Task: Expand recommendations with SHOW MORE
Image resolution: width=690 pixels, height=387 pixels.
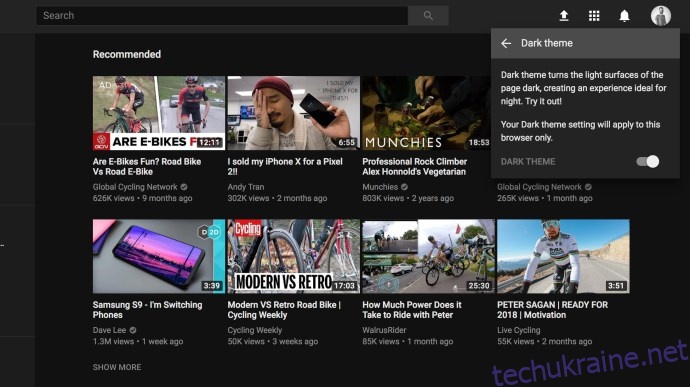Action: [x=117, y=367]
